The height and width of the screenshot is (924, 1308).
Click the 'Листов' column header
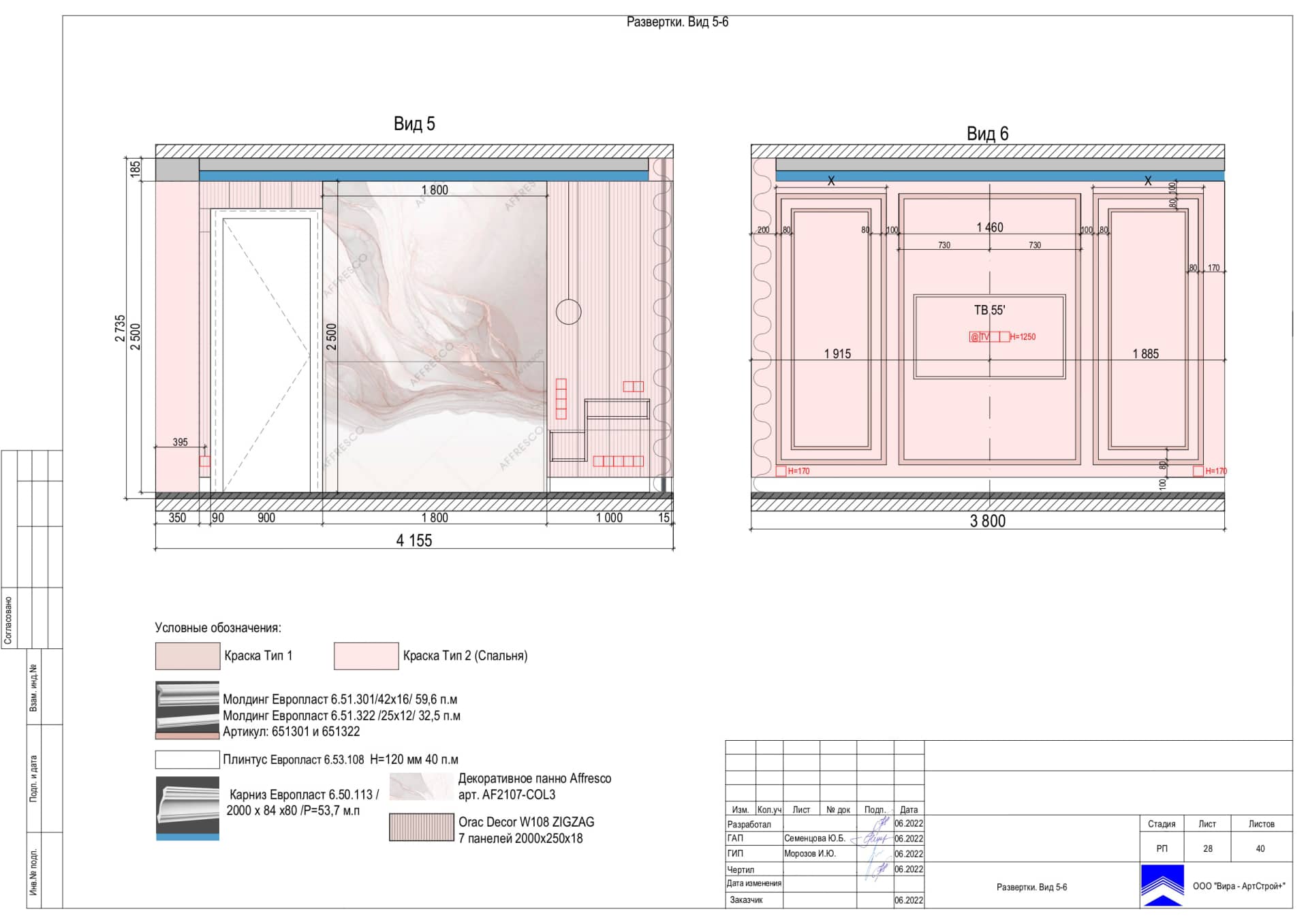click(1262, 823)
